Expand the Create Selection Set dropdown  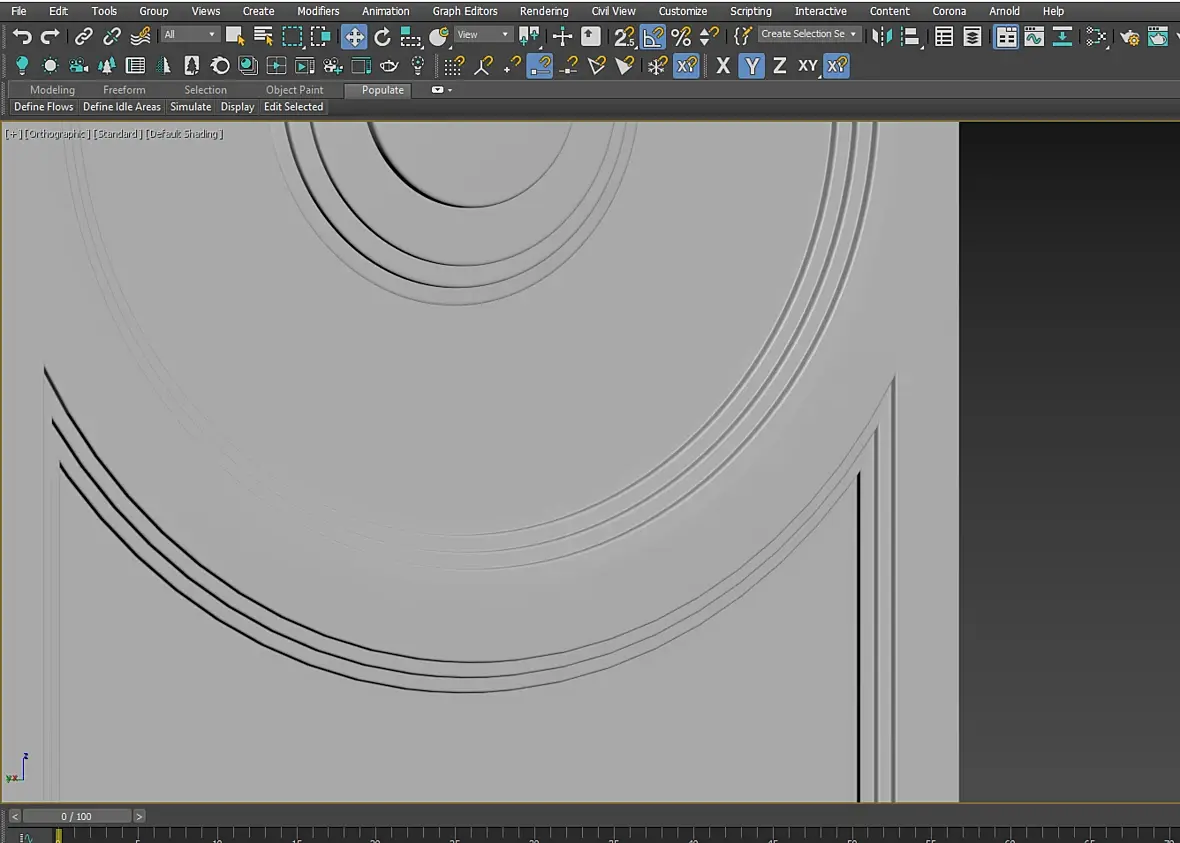point(809,34)
